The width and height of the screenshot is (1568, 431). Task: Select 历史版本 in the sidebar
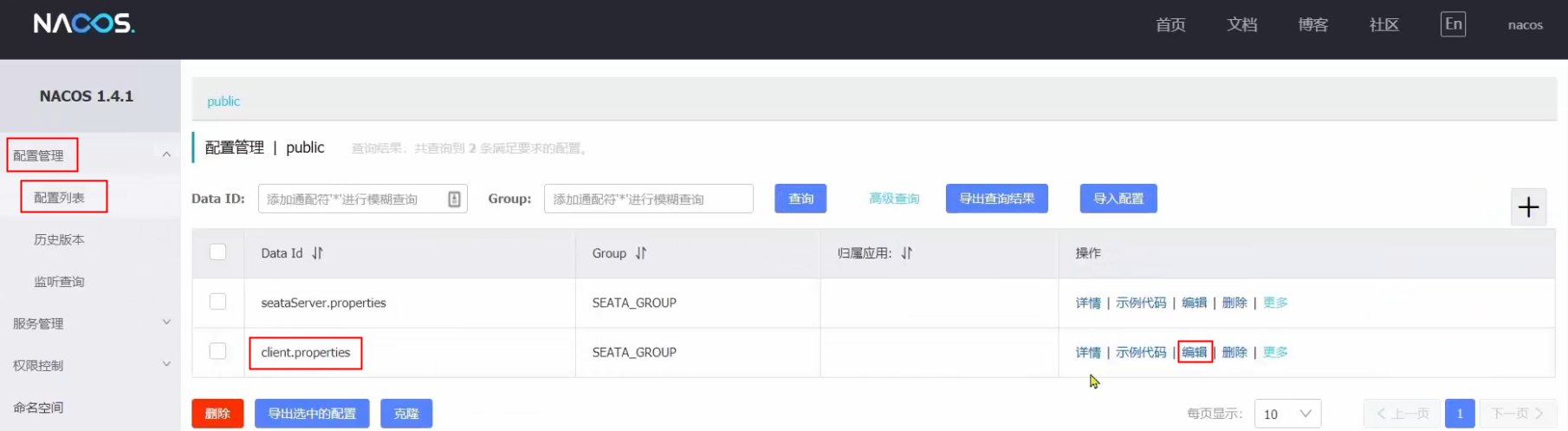(59, 239)
